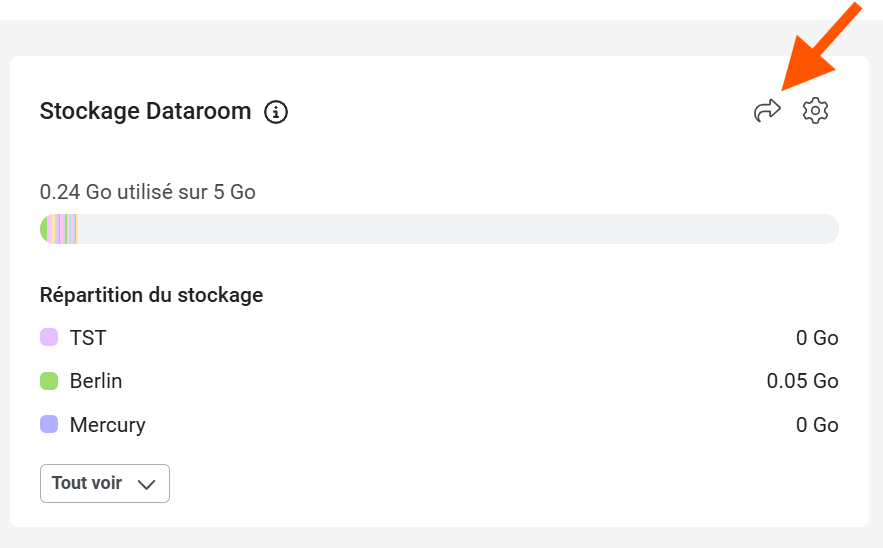Click the chevron arrow in Tout voir
This screenshot has width=883, height=548.
(146, 484)
